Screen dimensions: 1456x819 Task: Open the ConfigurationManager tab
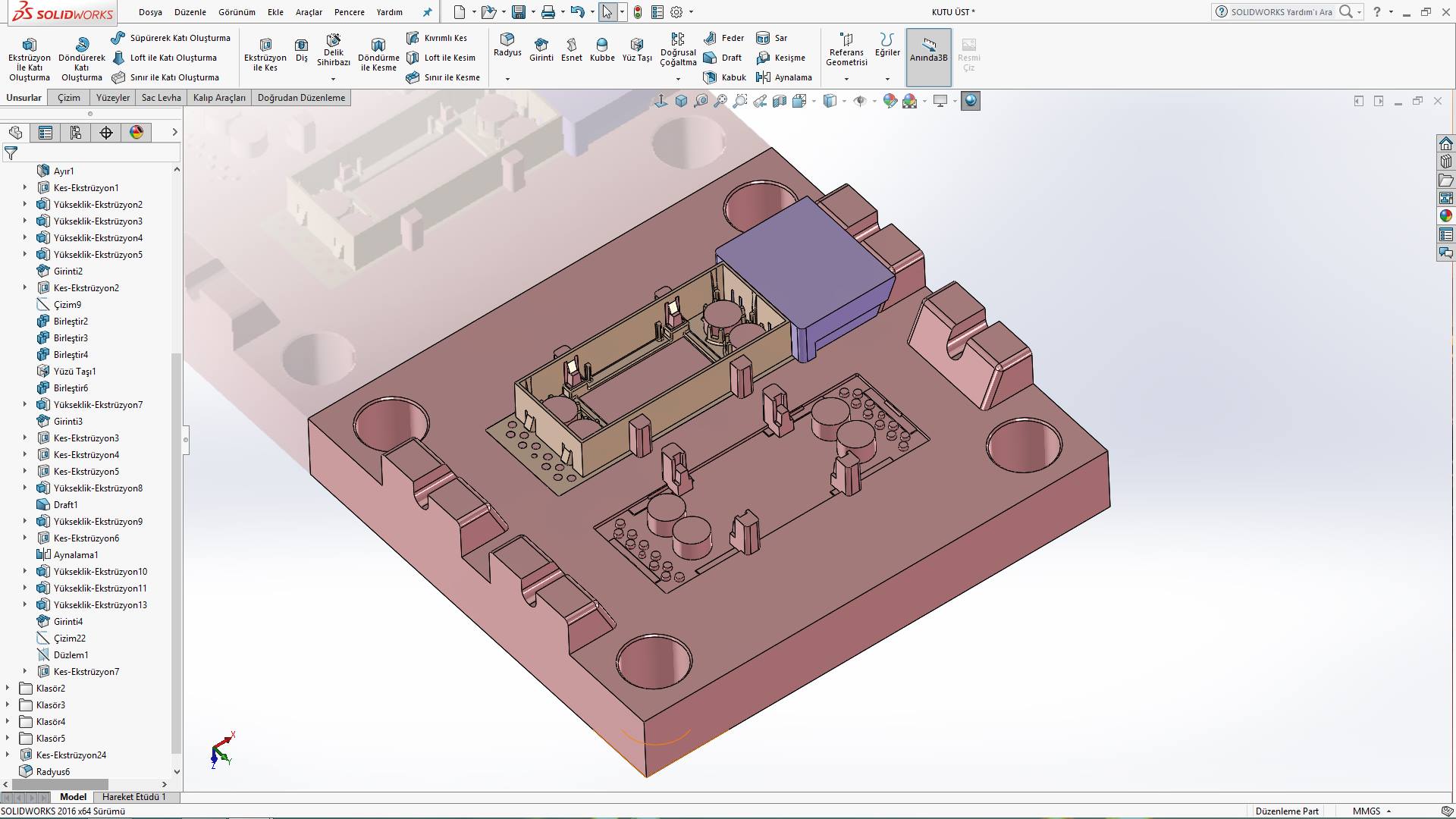(76, 133)
